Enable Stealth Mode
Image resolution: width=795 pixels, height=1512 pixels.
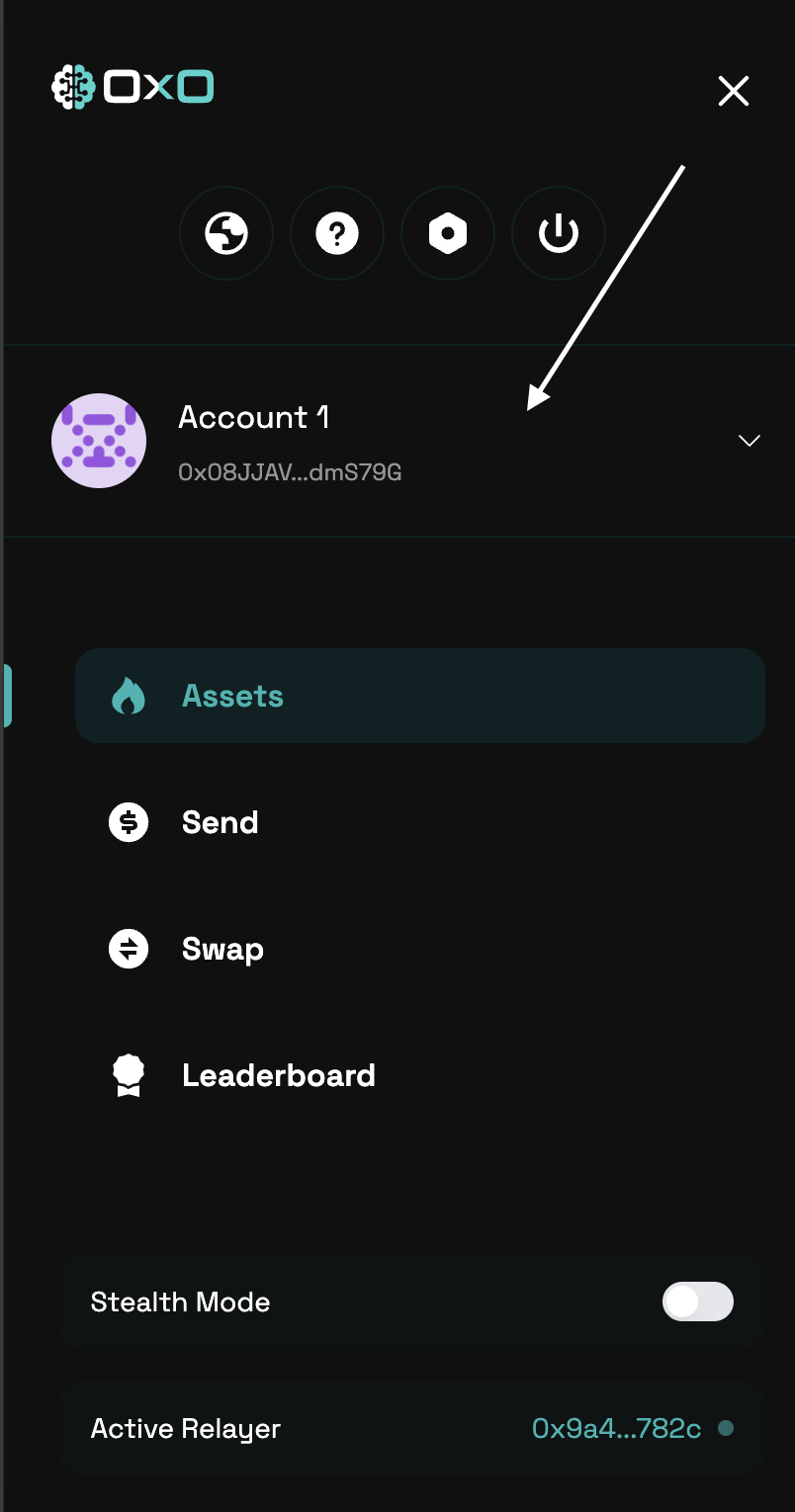(697, 1302)
